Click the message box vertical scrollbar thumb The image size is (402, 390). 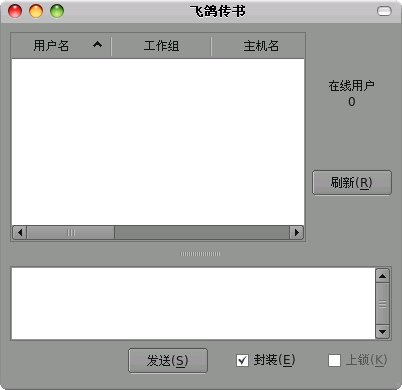[x=382, y=304]
